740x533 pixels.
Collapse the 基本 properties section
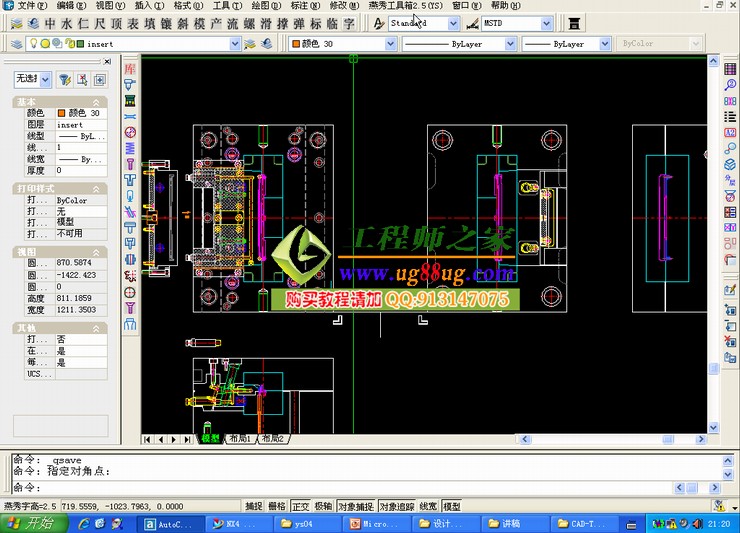coord(97,103)
